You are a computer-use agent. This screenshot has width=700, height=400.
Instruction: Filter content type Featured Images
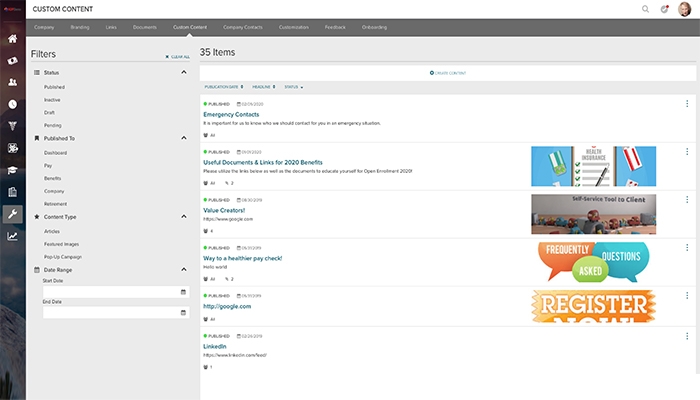61,244
